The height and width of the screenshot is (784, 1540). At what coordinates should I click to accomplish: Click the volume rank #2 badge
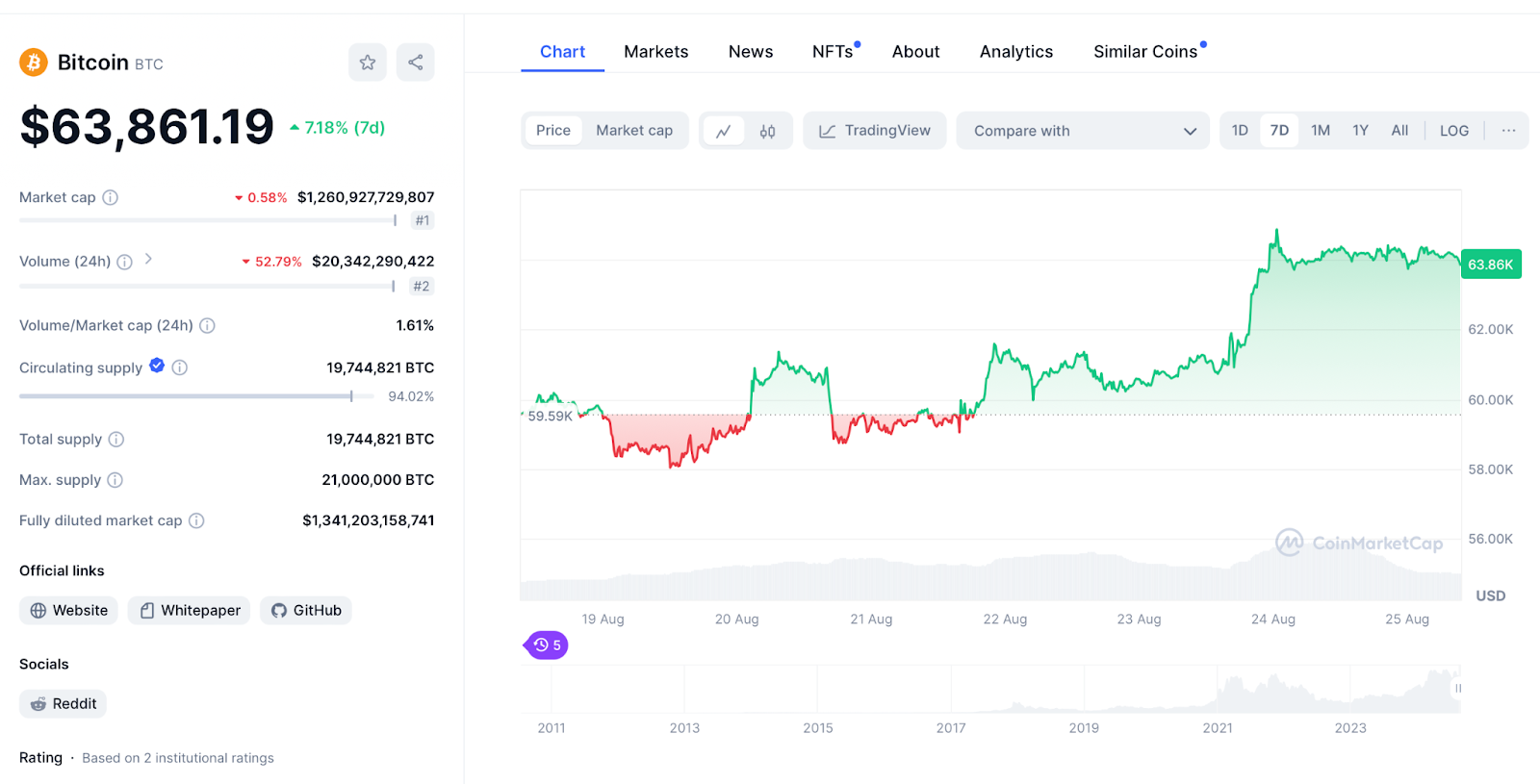422,286
